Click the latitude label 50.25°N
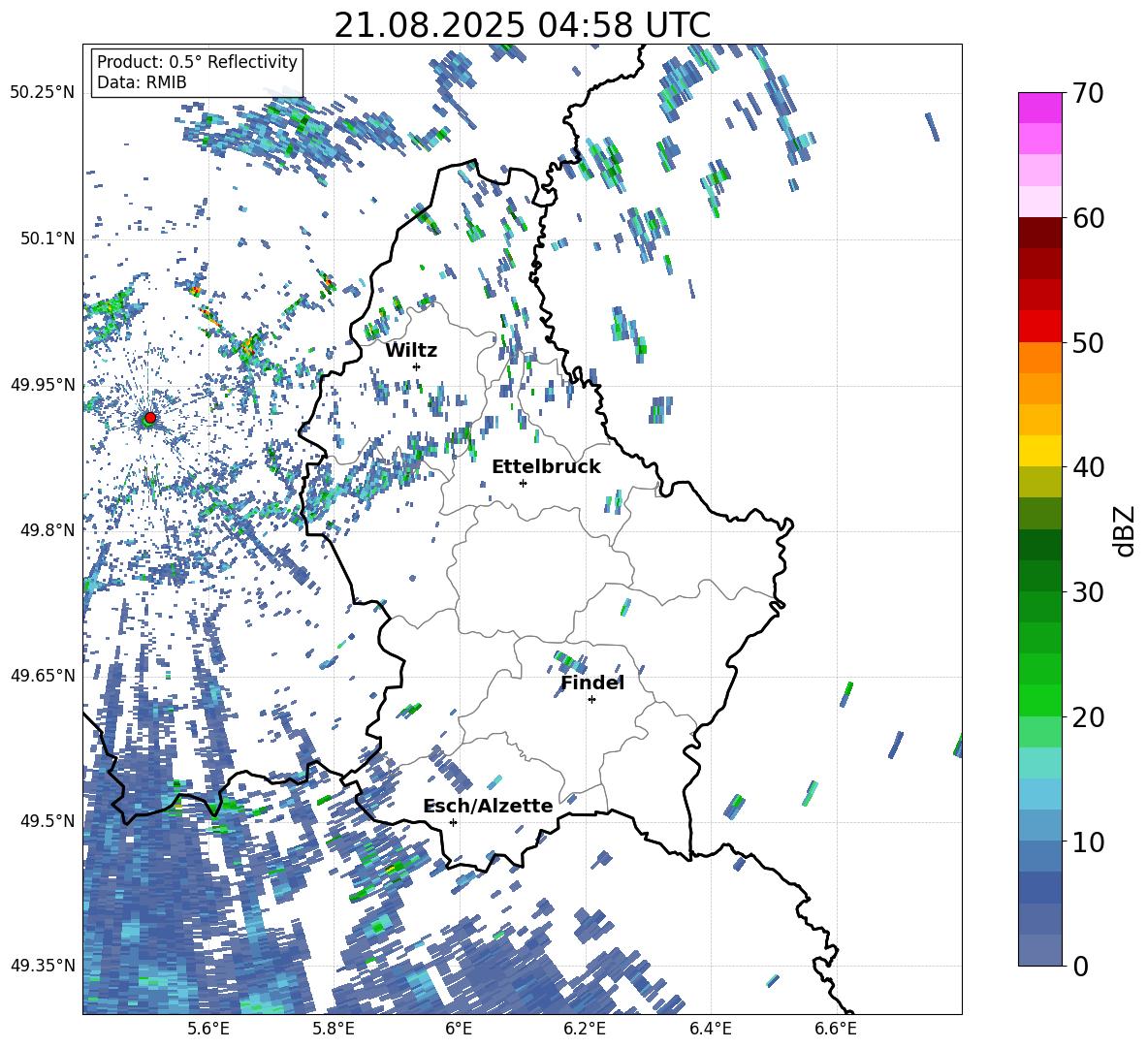The height and width of the screenshot is (1048, 1148). pos(43,93)
